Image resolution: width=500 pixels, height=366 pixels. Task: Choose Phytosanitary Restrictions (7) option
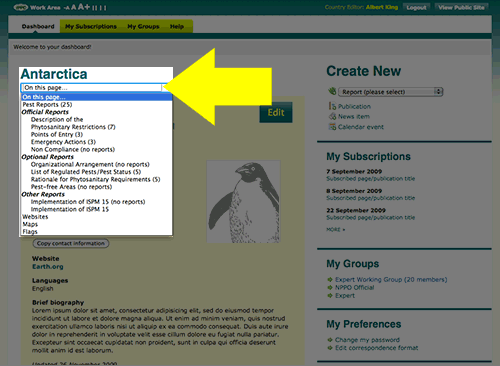point(73,127)
